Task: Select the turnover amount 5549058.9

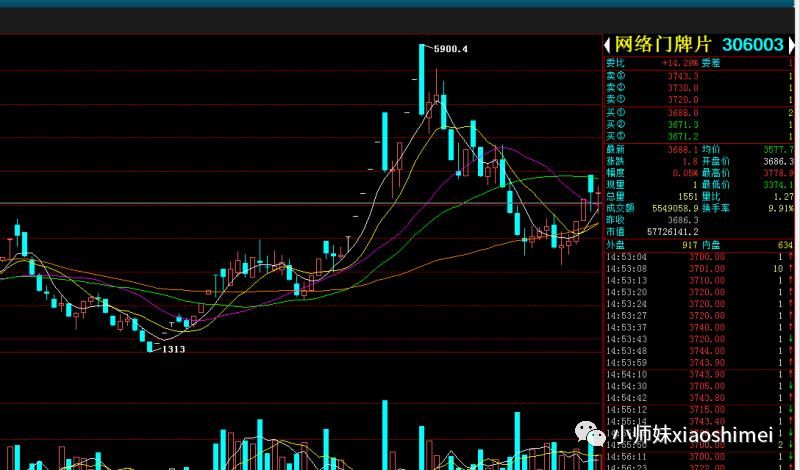Action: tap(675, 209)
